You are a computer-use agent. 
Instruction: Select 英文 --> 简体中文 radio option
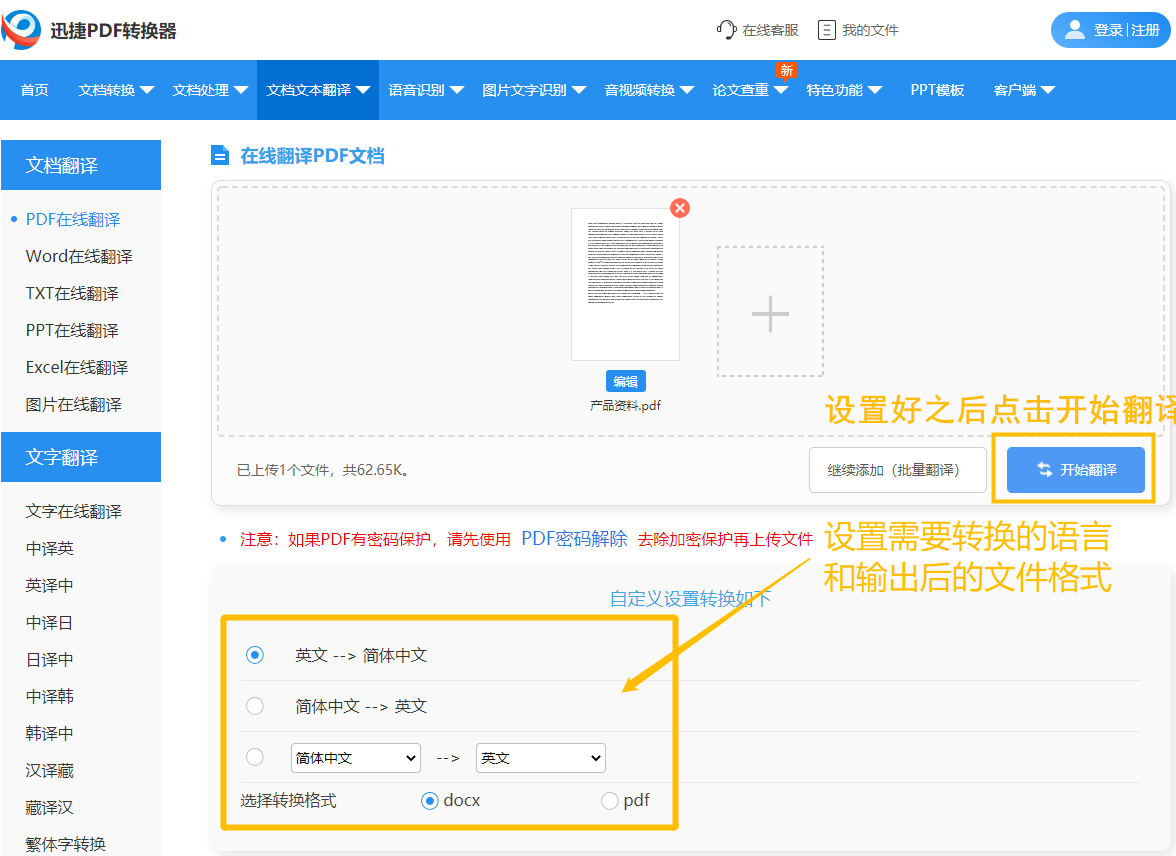pos(255,655)
